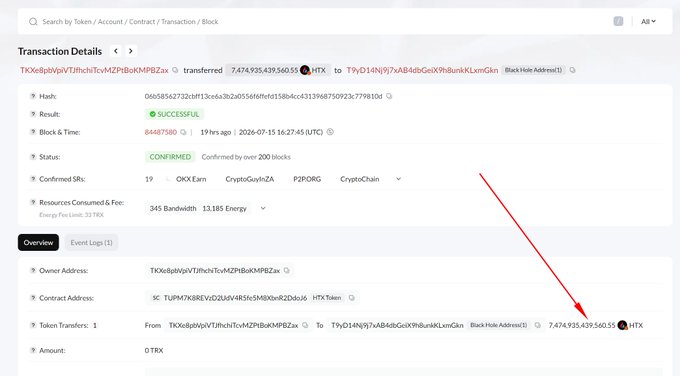Show help for Hash field
The height and width of the screenshot is (376, 680).
pos(33,96)
